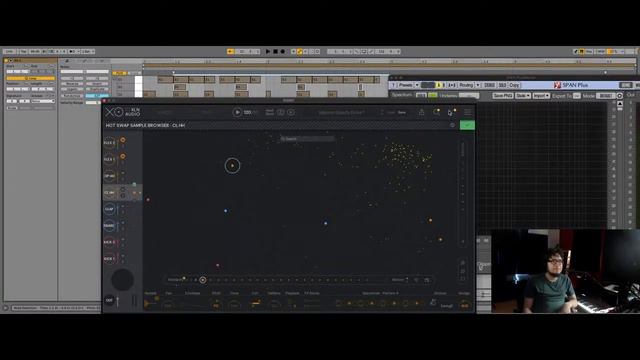Toggle the Link button in Ableton
The width and height of the screenshot is (640, 360).
(9, 51)
